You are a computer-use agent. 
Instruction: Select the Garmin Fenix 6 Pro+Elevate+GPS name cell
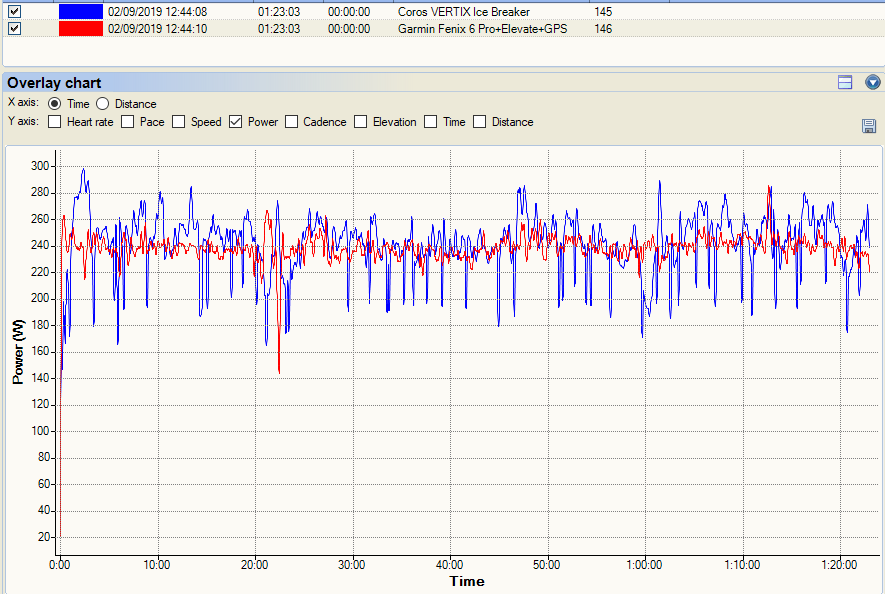(x=483, y=29)
